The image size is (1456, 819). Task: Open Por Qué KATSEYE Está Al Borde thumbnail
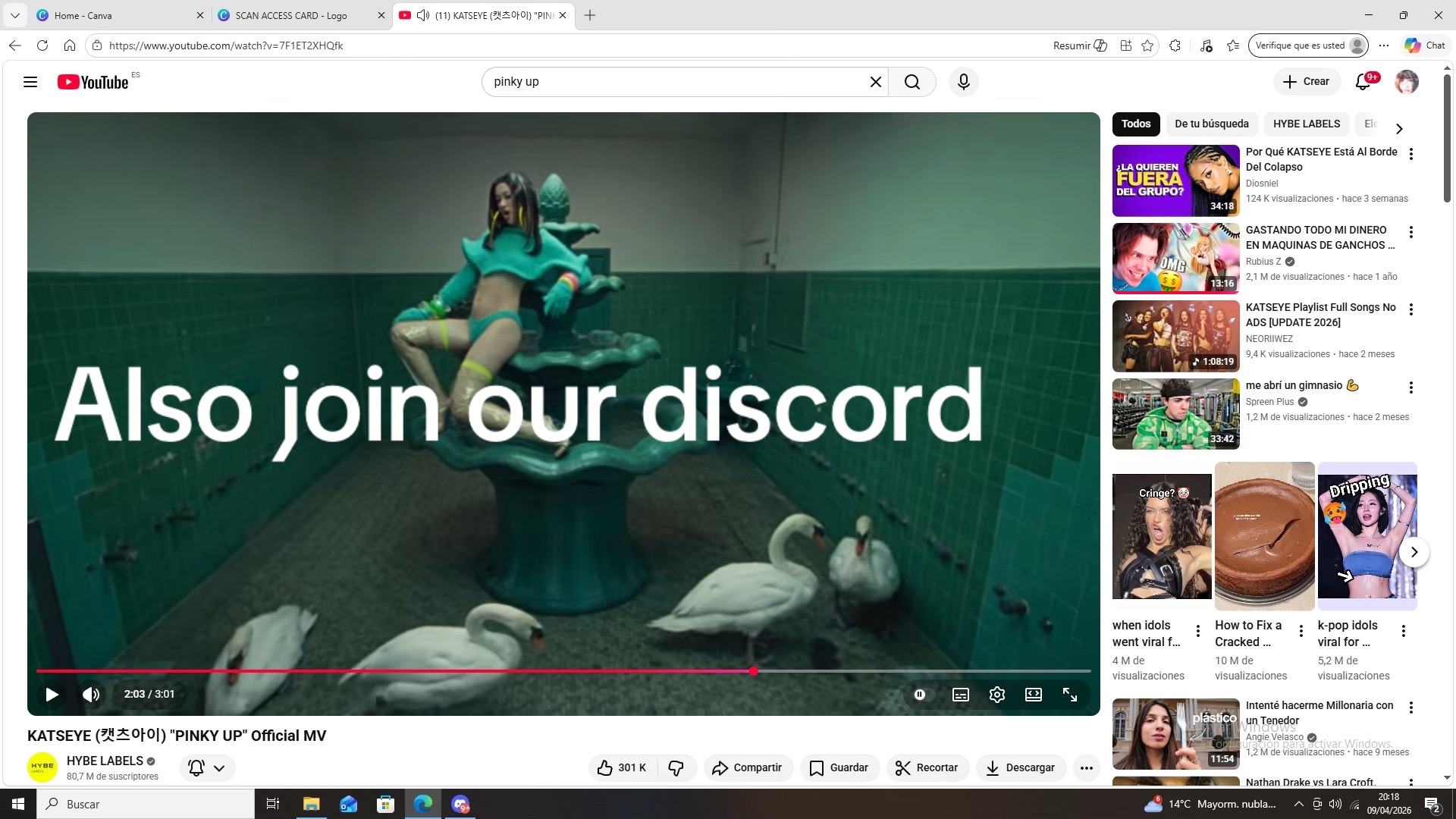click(x=1175, y=180)
